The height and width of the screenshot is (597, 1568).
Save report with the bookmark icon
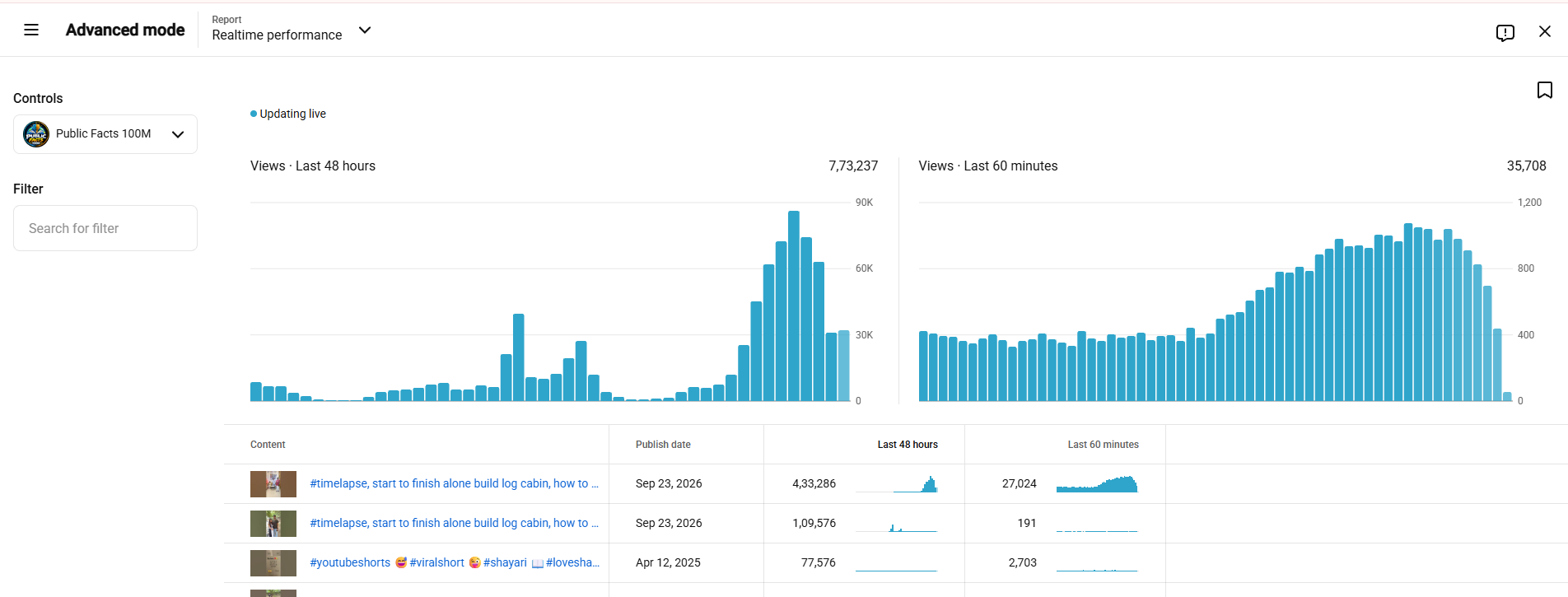[1545, 90]
